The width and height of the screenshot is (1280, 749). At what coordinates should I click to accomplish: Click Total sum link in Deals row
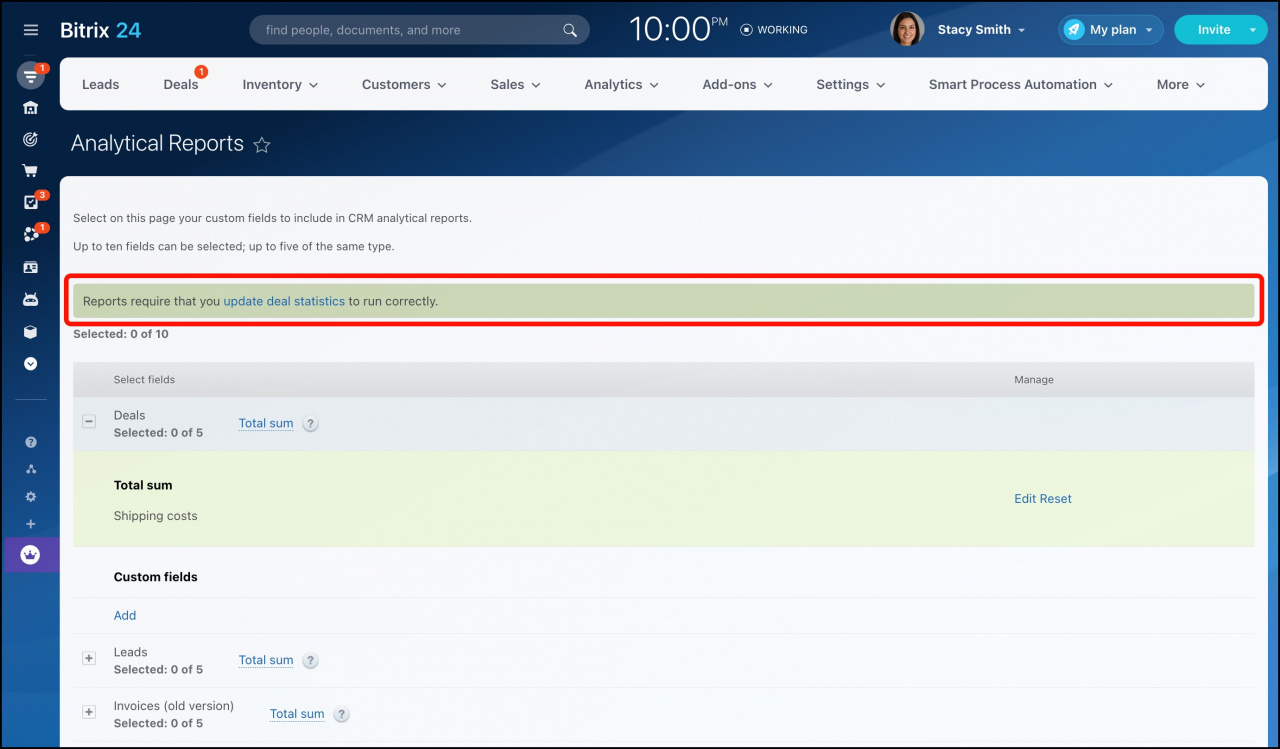266,423
